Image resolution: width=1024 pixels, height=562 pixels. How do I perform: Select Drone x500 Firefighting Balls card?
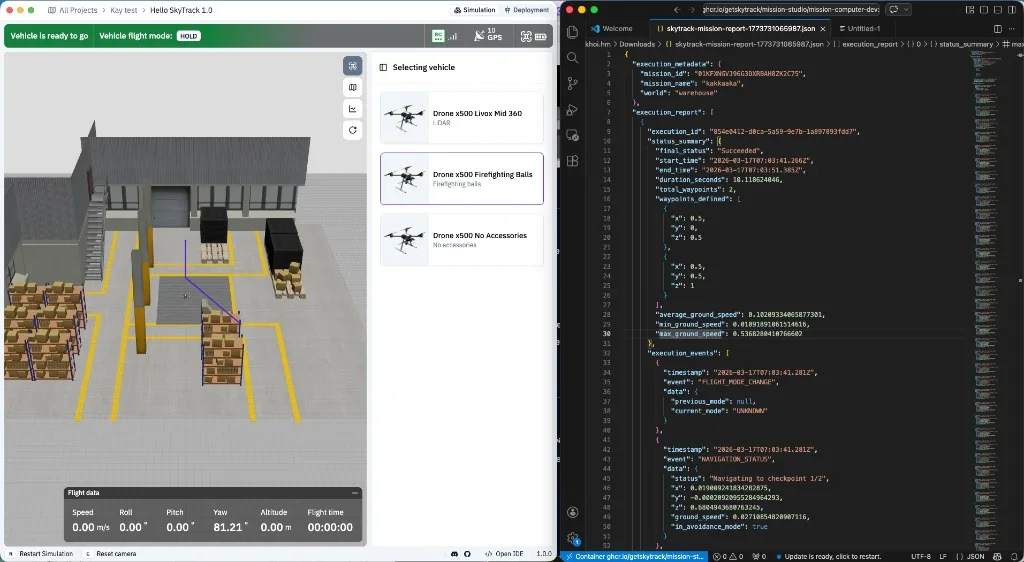pos(462,178)
